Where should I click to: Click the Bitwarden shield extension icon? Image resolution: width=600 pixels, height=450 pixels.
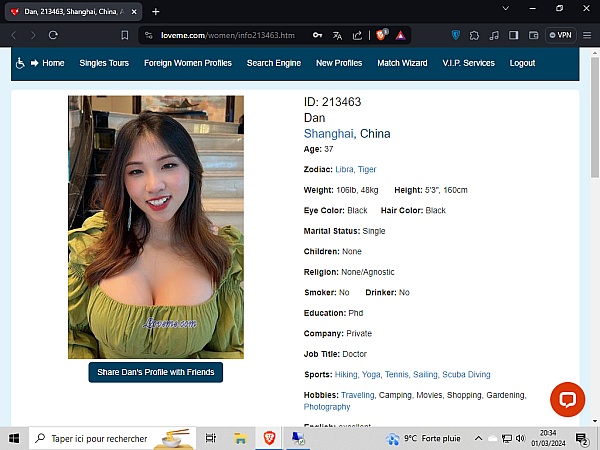[456, 35]
